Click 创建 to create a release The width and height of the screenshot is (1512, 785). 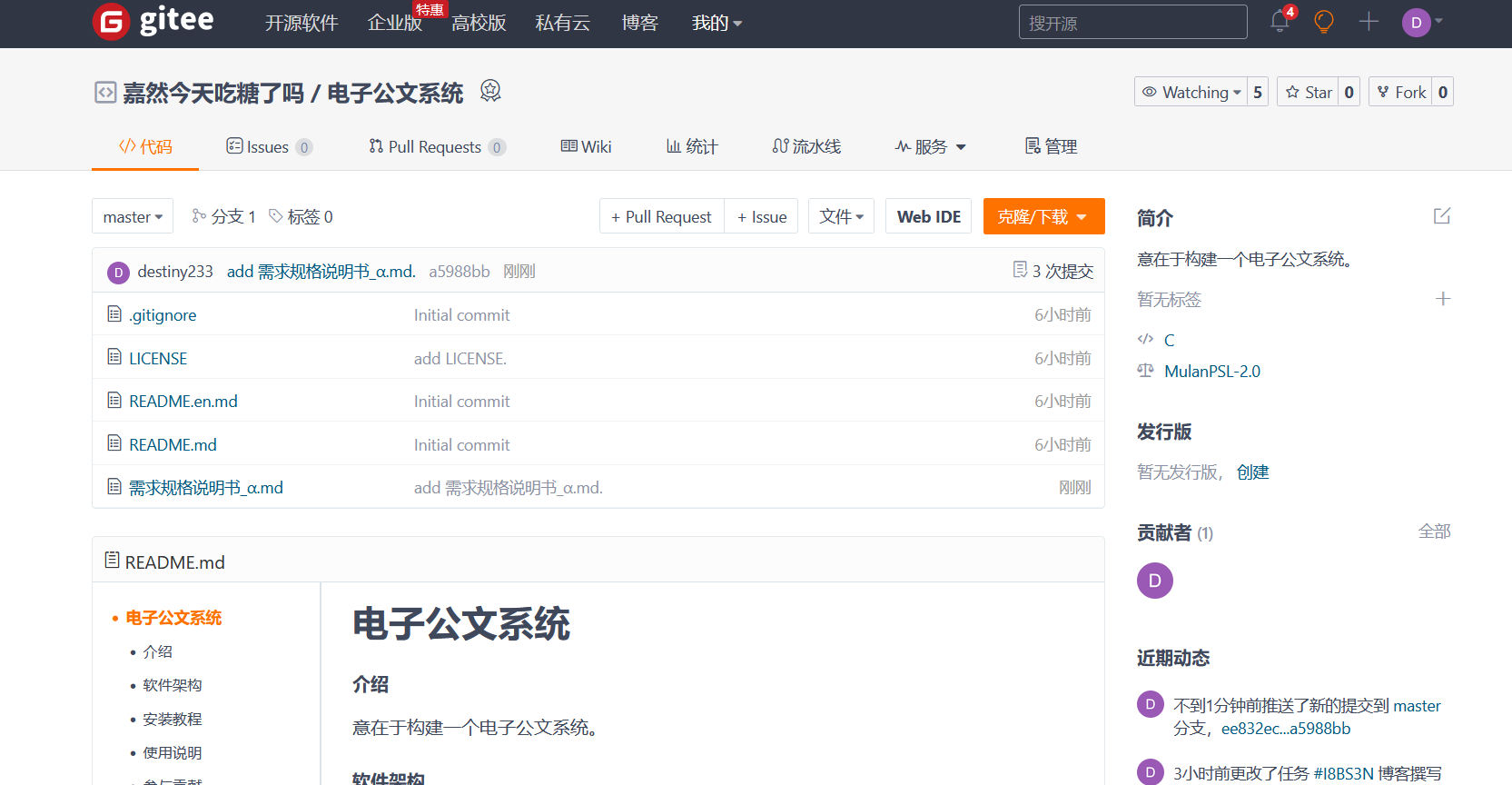click(x=1253, y=472)
